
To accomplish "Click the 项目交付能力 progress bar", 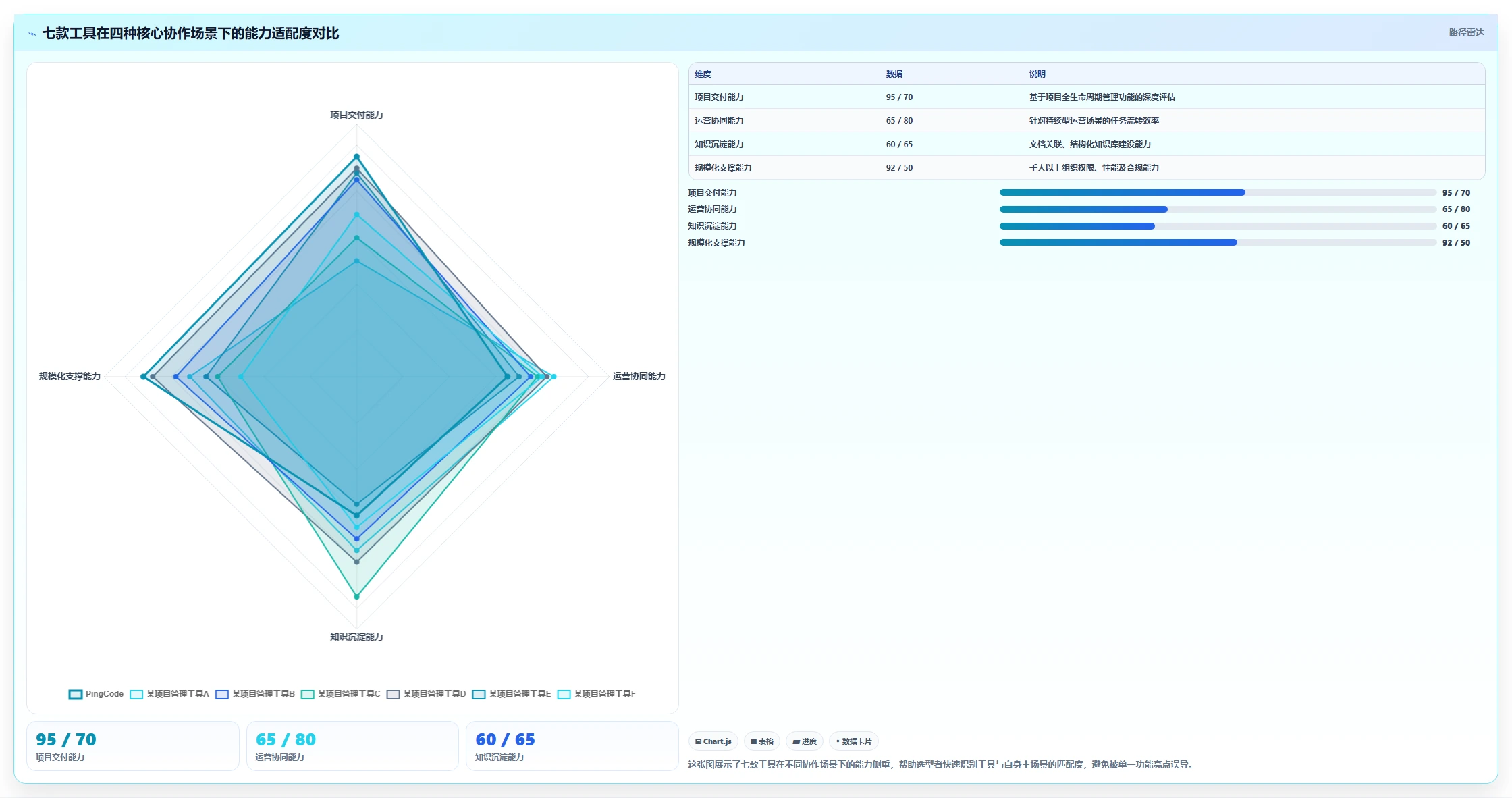I will [1218, 192].
